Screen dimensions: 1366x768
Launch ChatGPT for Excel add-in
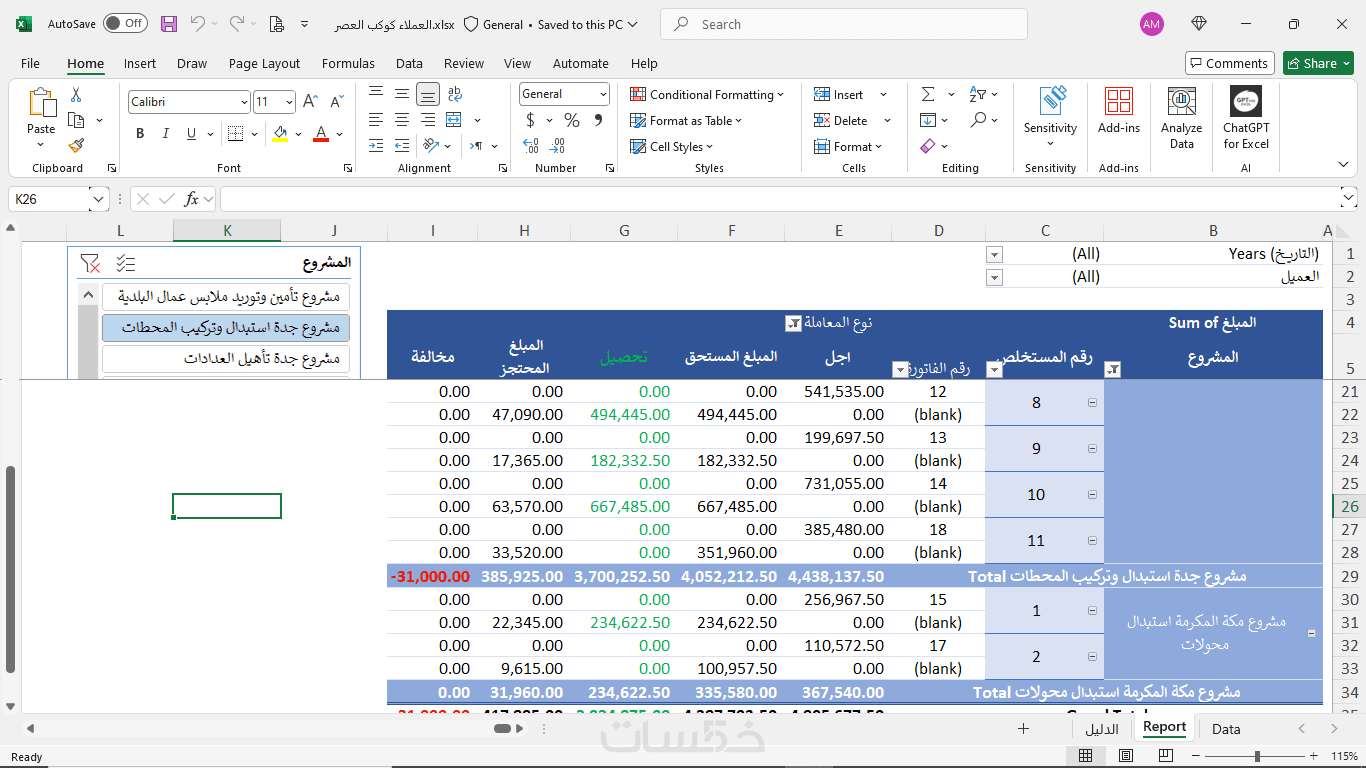tap(1246, 118)
